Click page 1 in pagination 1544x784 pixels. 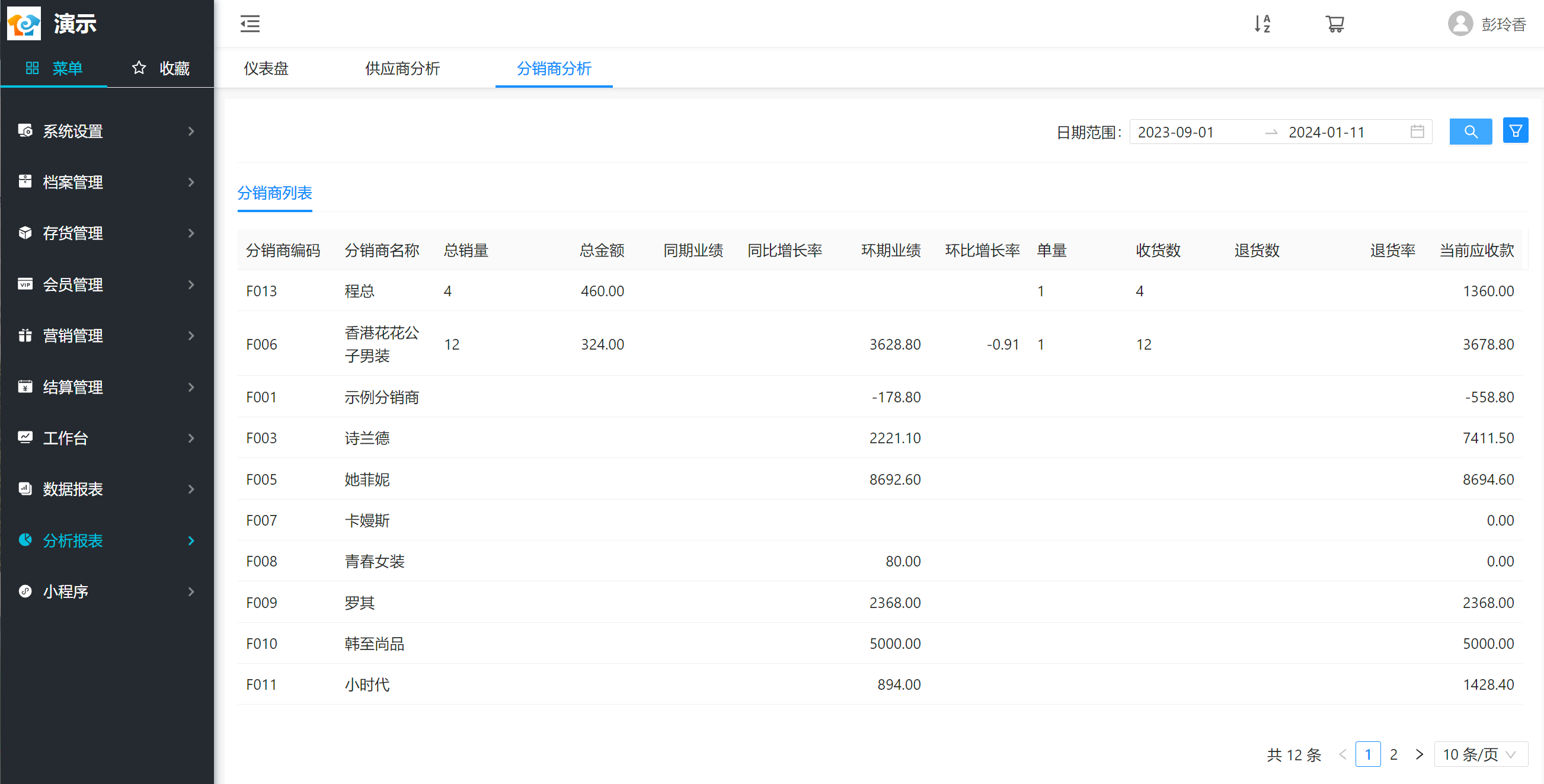(1368, 754)
